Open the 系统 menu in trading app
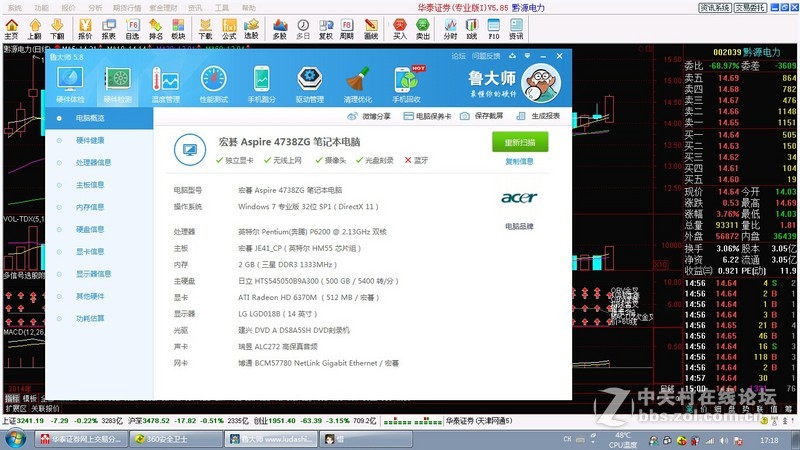800x450 pixels. tap(15, 8)
